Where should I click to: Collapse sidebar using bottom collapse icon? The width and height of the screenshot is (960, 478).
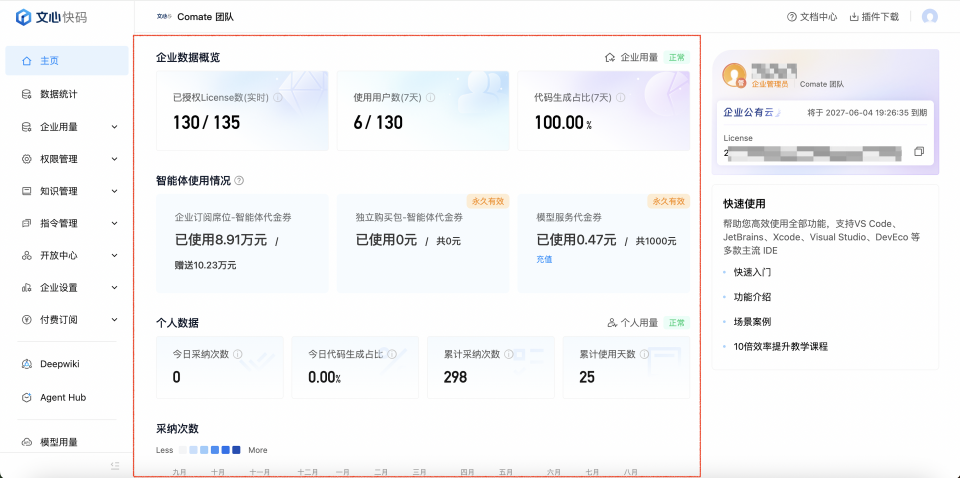tap(115, 465)
